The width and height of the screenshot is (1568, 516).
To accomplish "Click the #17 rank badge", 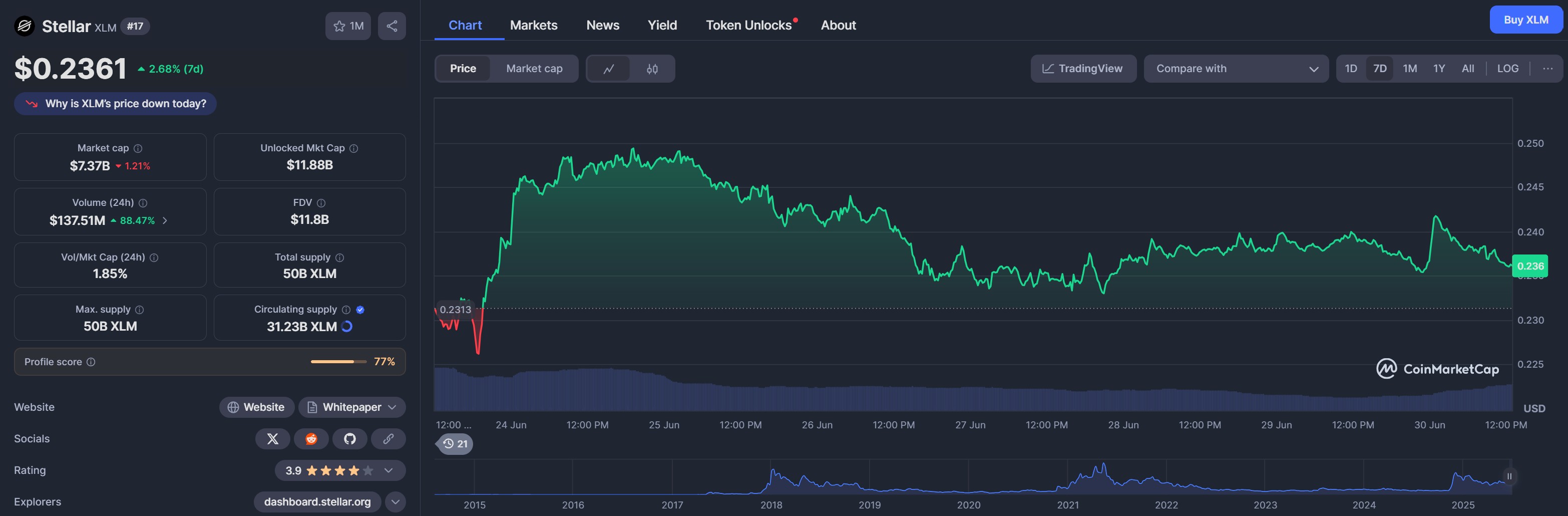I will click(x=135, y=26).
